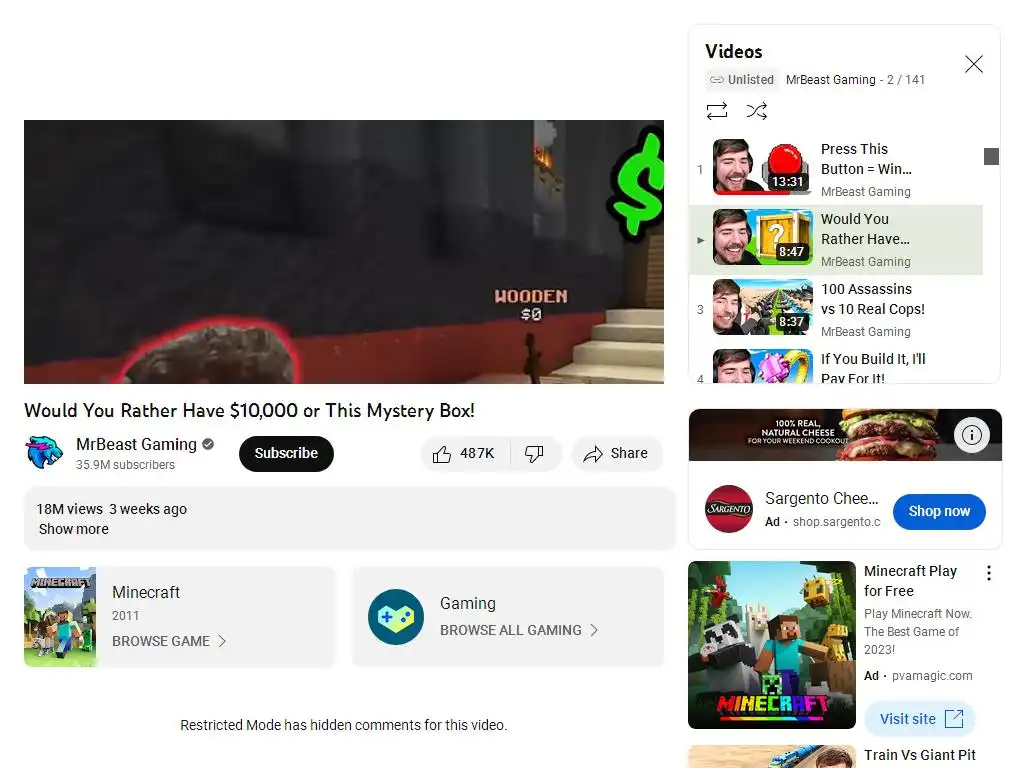Open MrBeast Gaming playlist title link
The height and width of the screenshot is (768, 1024).
[831, 80]
